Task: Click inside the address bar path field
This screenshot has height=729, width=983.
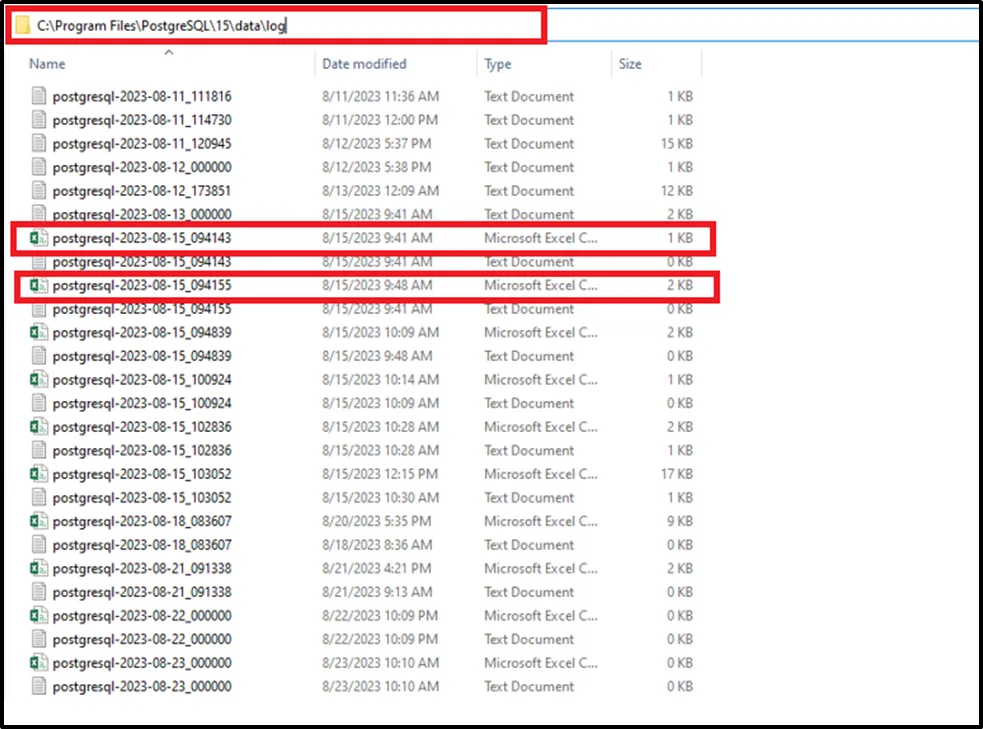Action: (400, 27)
